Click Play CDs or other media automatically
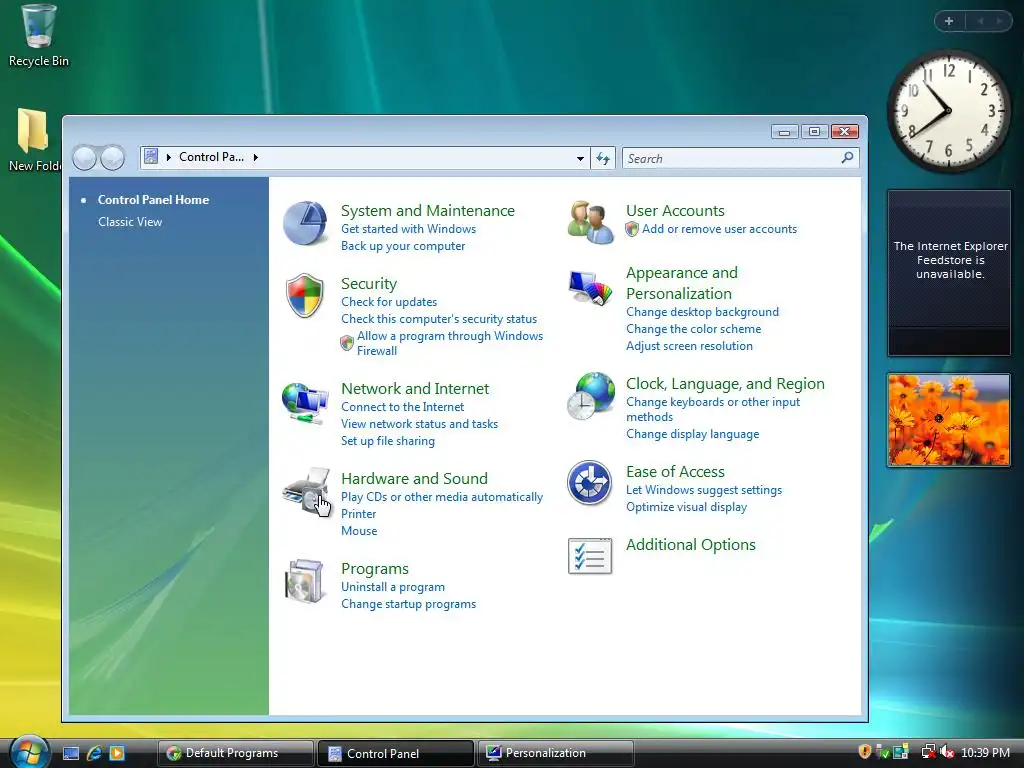 point(441,497)
